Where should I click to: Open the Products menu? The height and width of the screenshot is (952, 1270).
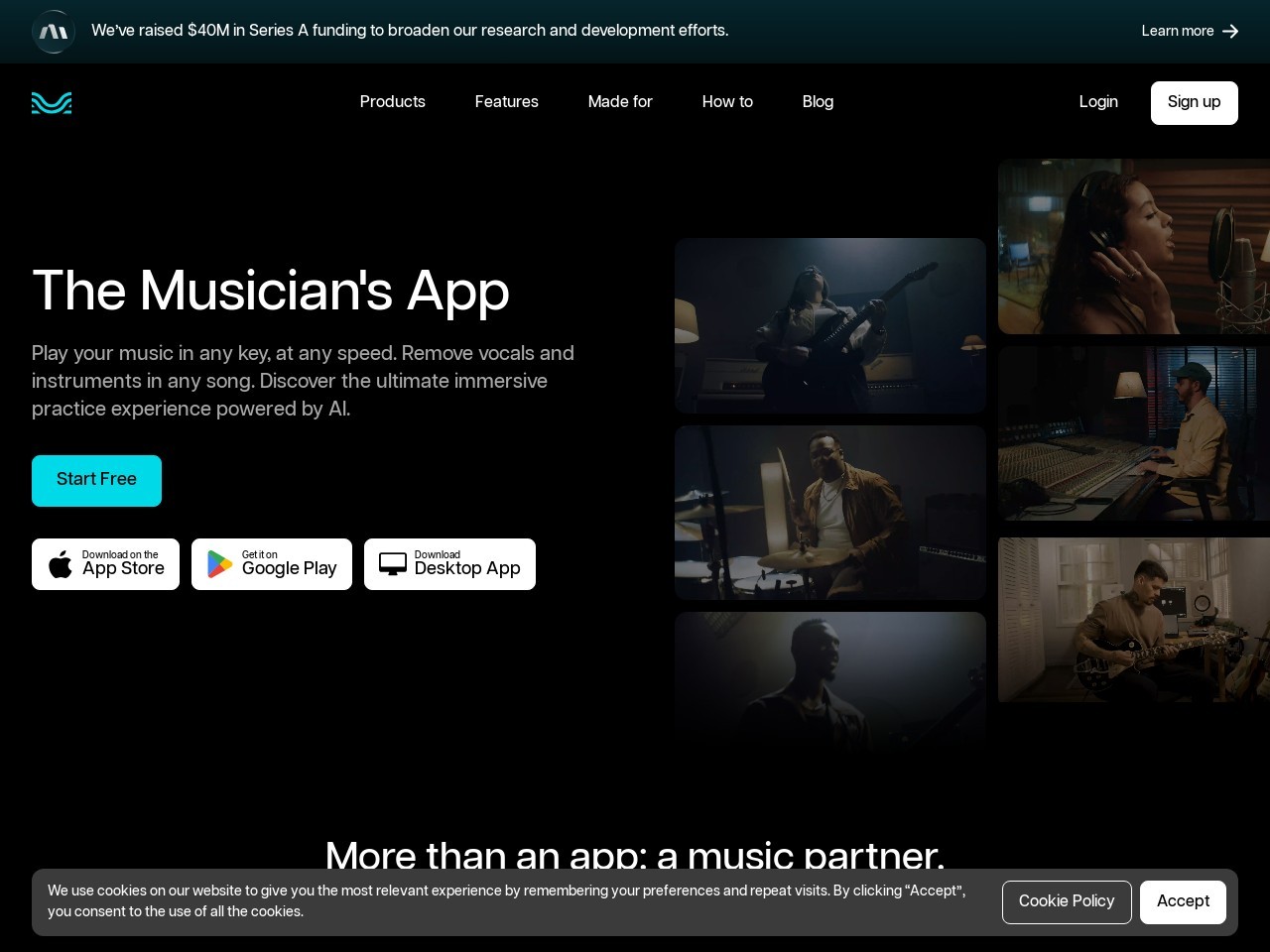coord(392,102)
